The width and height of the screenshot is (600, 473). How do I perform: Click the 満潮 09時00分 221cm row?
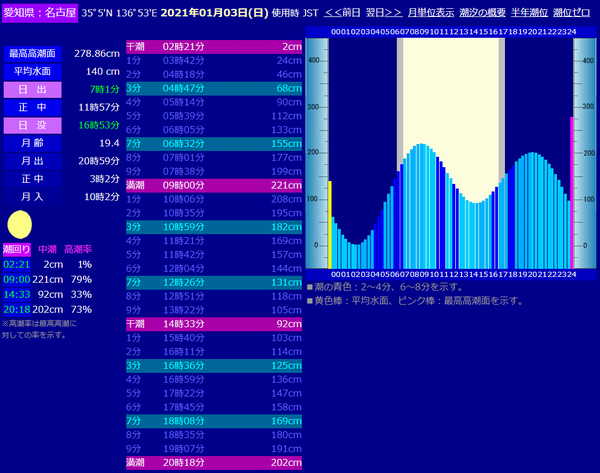(x=214, y=185)
